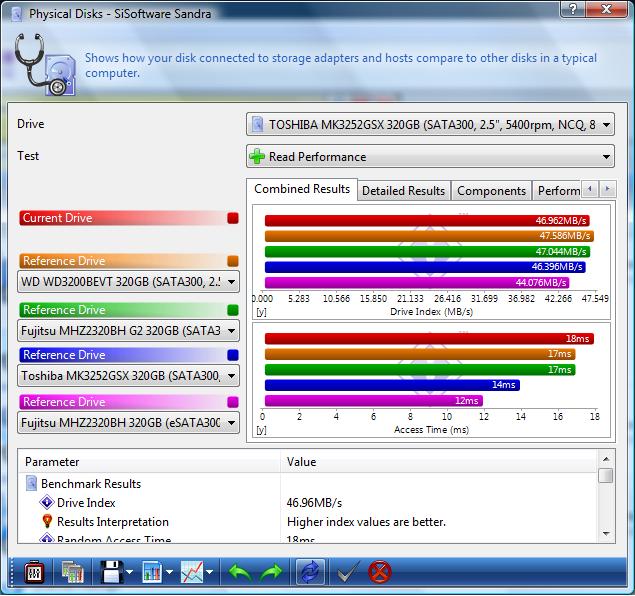The width and height of the screenshot is (635, 596).
Task: Click the options sliders icon in bottom toolbar
Action: [x=34, y=572]
